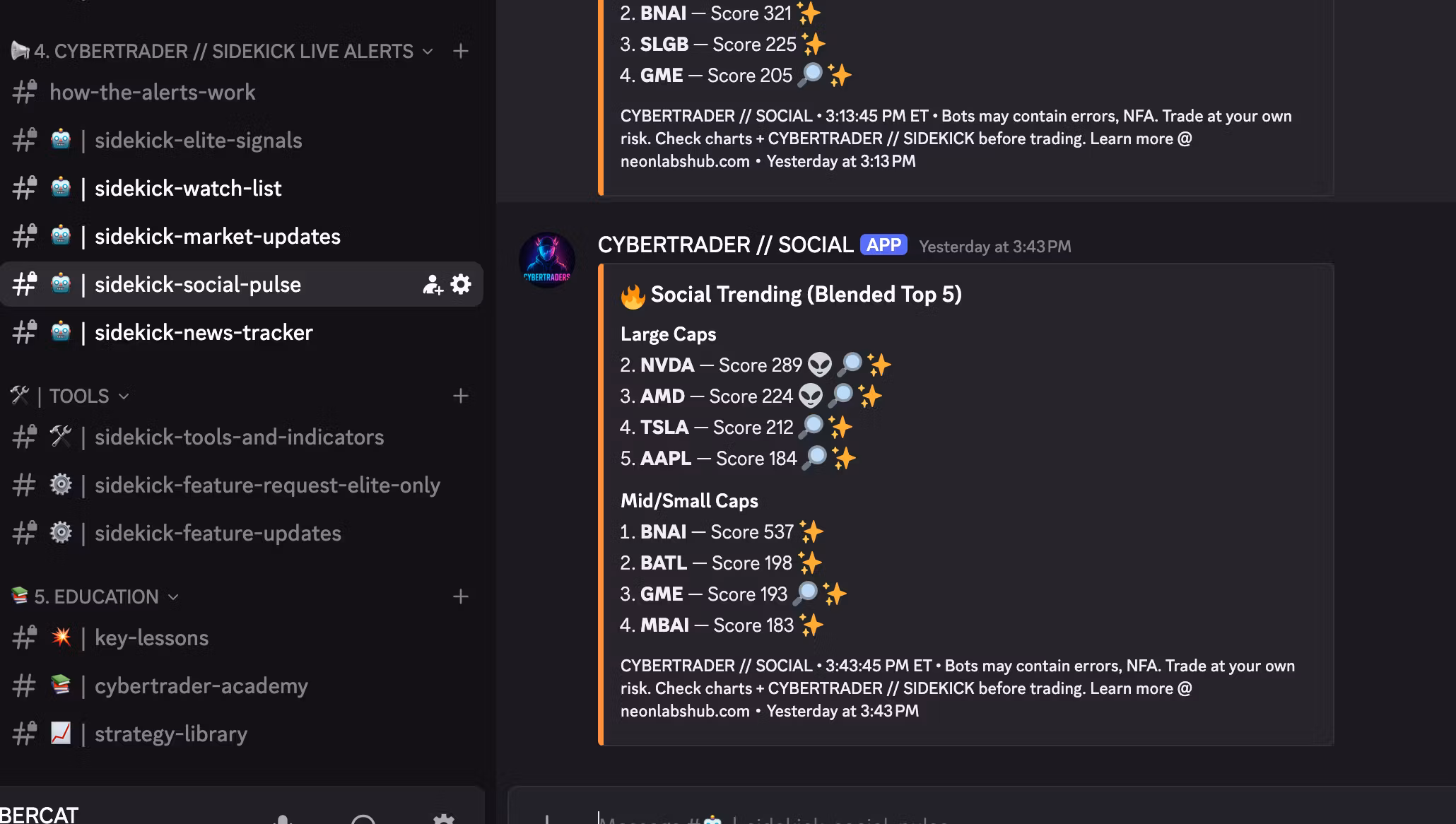
Task: Open the sidekick-social-pulse channel settings gear
Action: 461,284
